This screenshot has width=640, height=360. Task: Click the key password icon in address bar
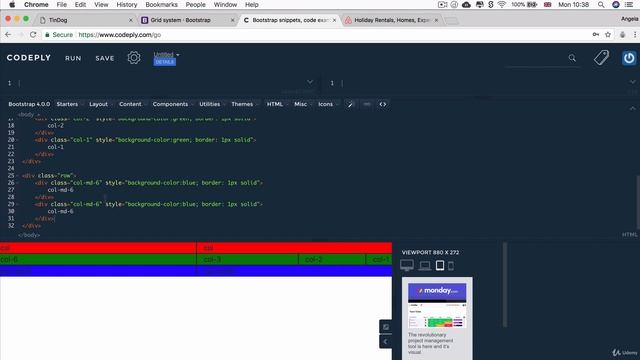point(596,35)
